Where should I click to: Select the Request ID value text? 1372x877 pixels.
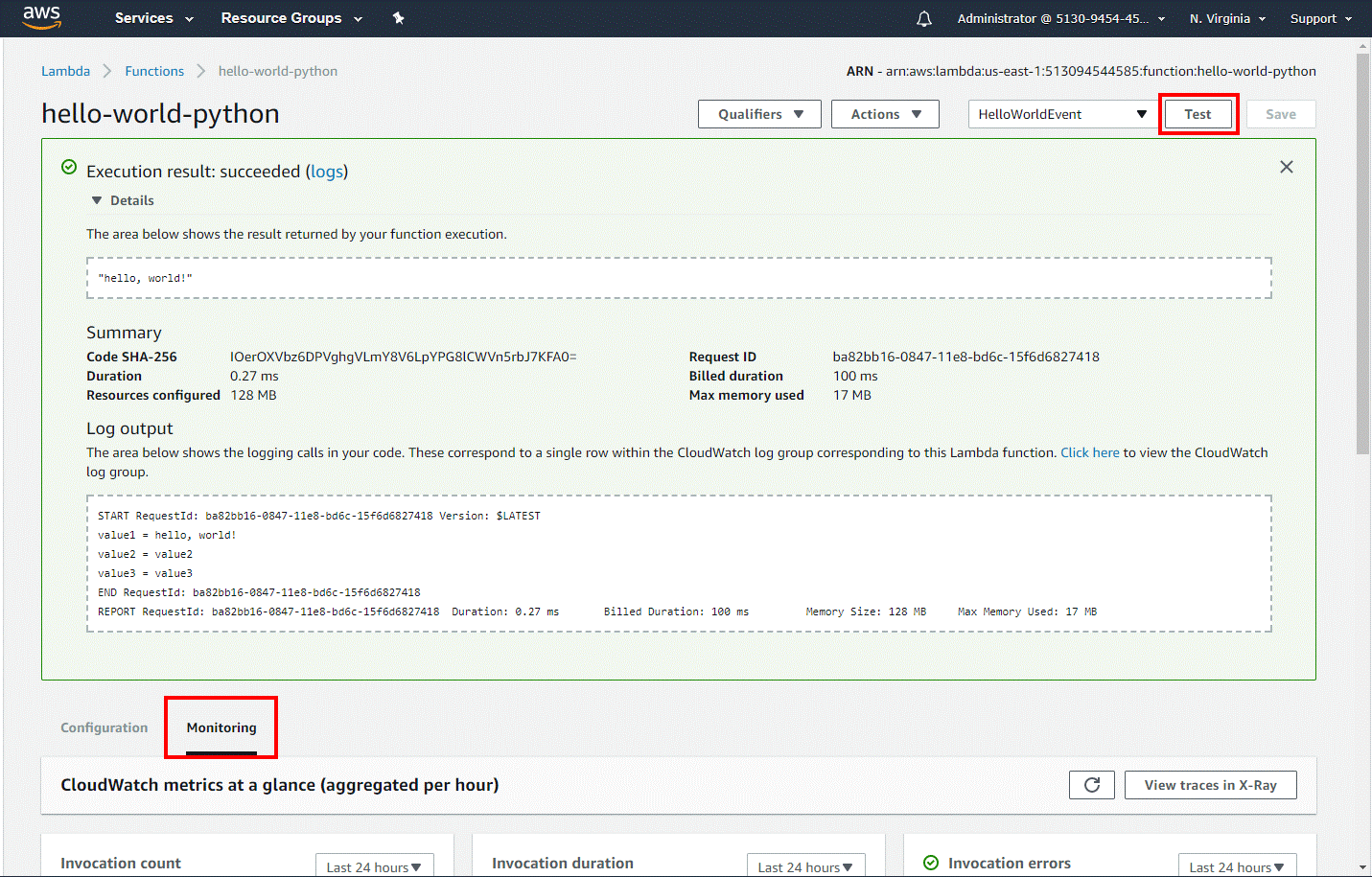[965, 357]
